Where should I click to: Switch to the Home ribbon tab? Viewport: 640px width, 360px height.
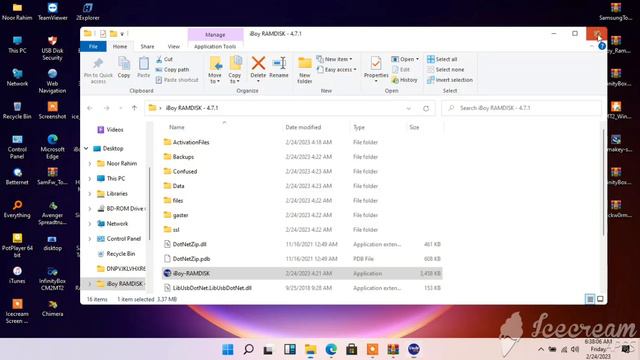[x=120, y=47]
